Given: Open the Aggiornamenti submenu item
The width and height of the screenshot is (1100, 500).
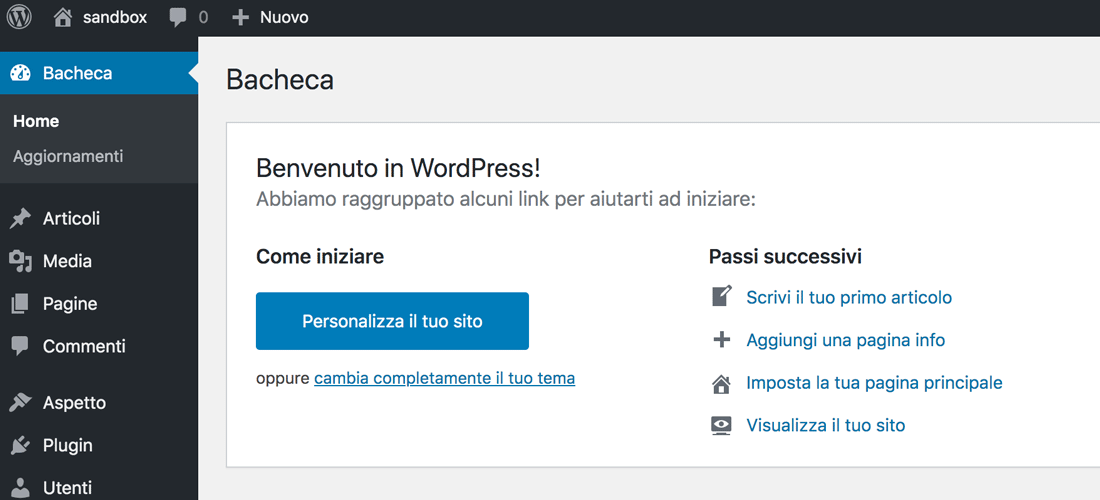Looking at the screenshot, I should tap(68, 156).
